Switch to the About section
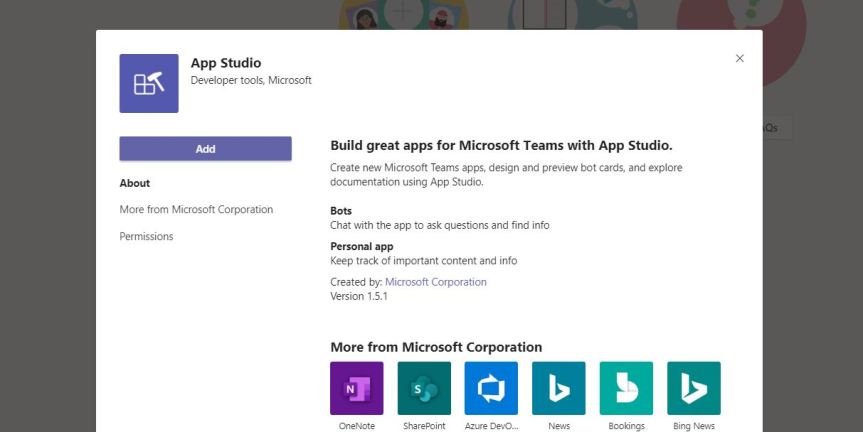This screenshot has width=863, height=432. point(135,183)
